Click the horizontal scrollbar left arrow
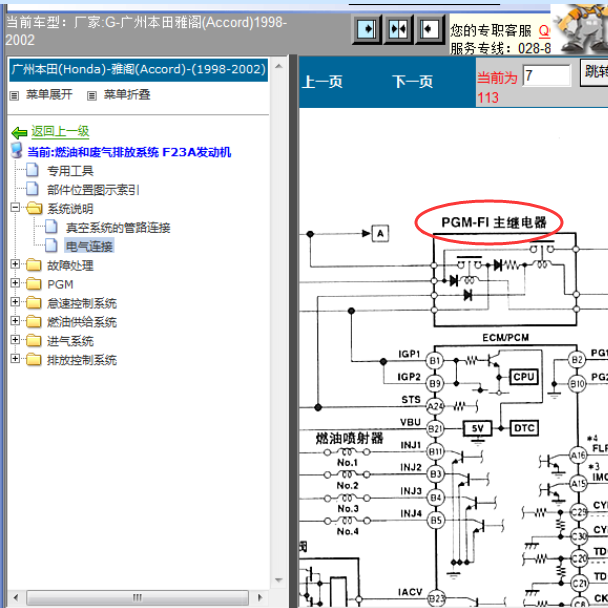608x608 pixels. [x=16, y=597]
